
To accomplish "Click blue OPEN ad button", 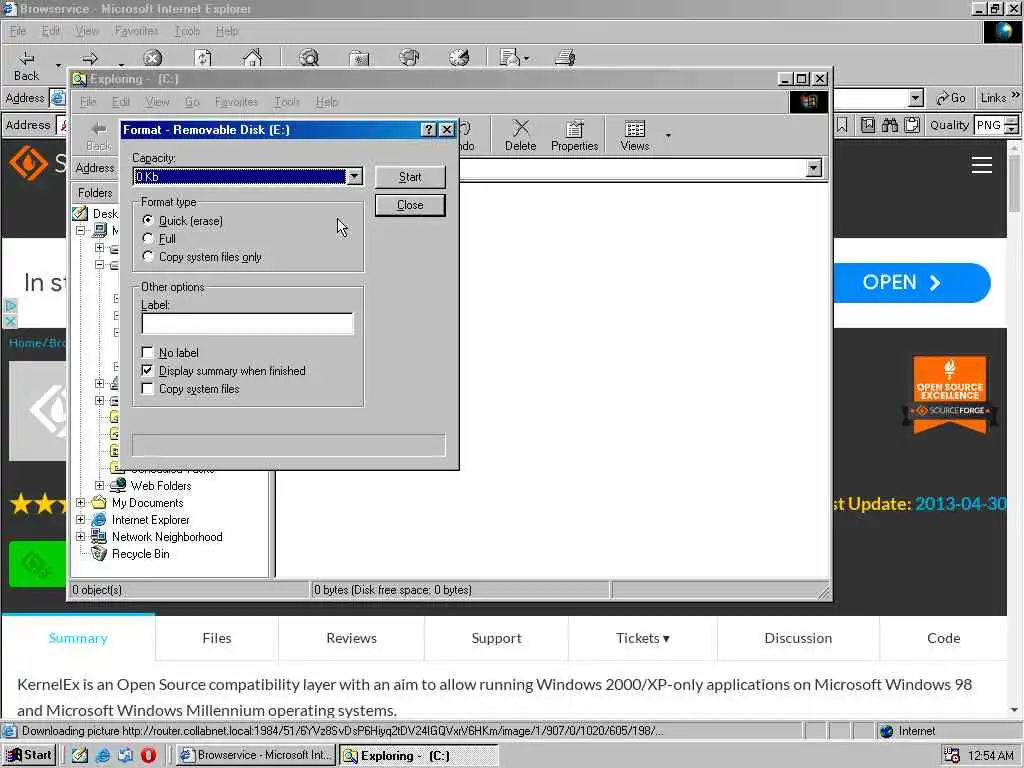I will (x=911, y=283).
